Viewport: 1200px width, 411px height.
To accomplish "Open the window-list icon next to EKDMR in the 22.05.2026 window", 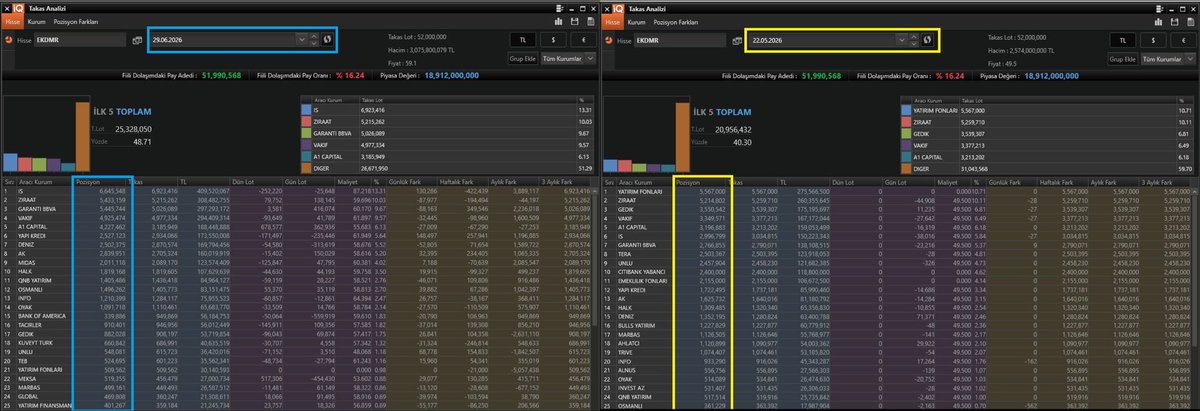I will click(x=736, y=40).
